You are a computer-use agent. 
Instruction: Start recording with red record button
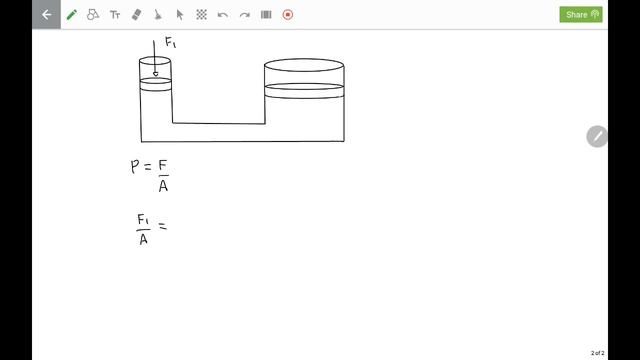coord(288,15)
